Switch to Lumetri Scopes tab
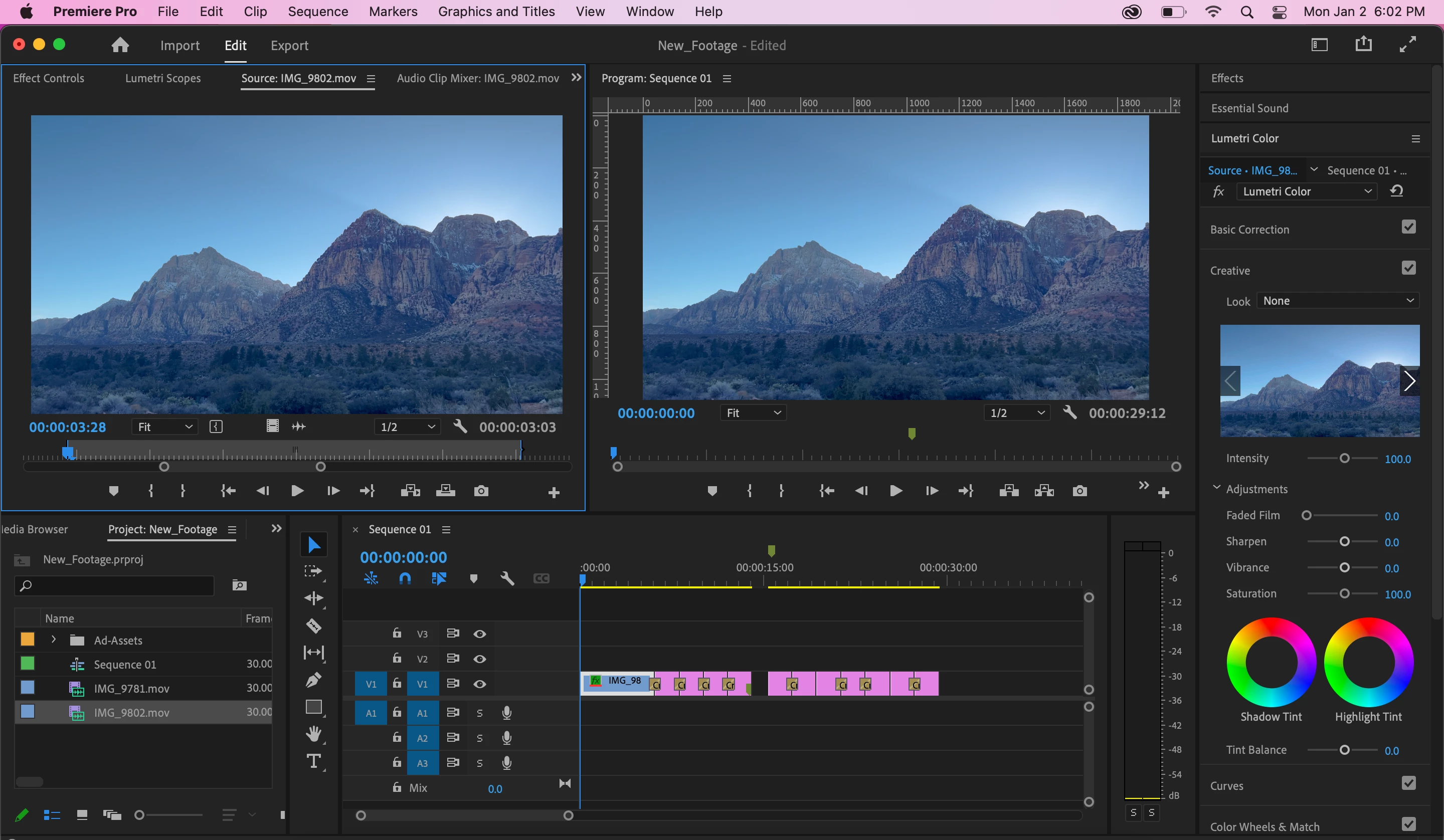 click(x=163, y=79)
